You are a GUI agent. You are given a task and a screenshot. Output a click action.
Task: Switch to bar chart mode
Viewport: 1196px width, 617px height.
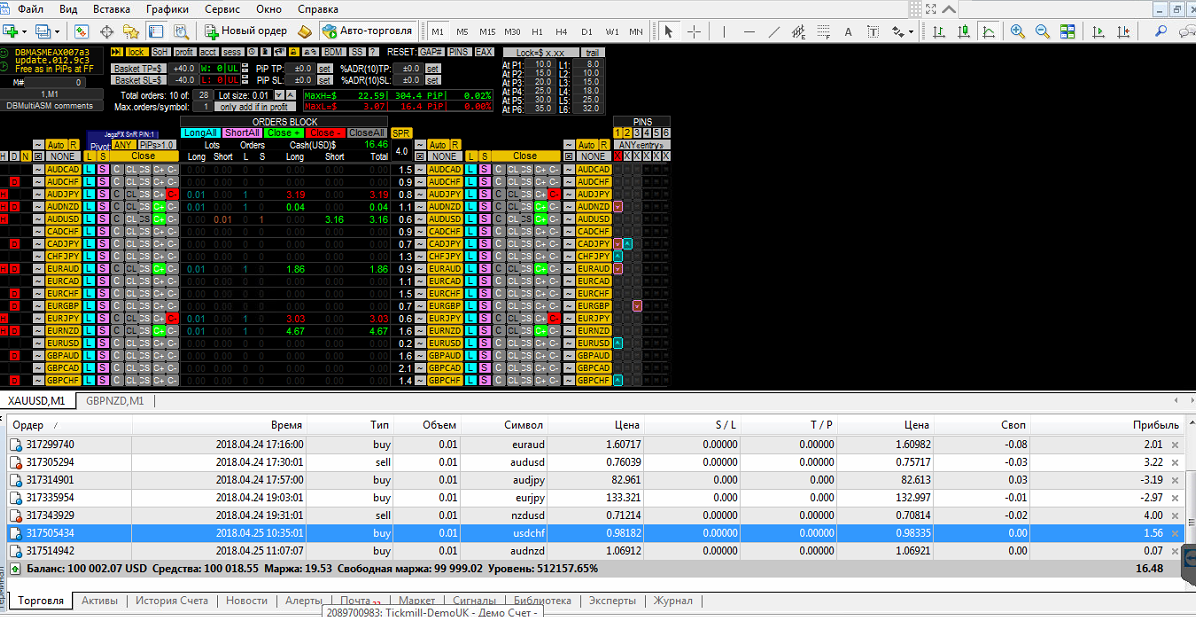tap(939, 31)
